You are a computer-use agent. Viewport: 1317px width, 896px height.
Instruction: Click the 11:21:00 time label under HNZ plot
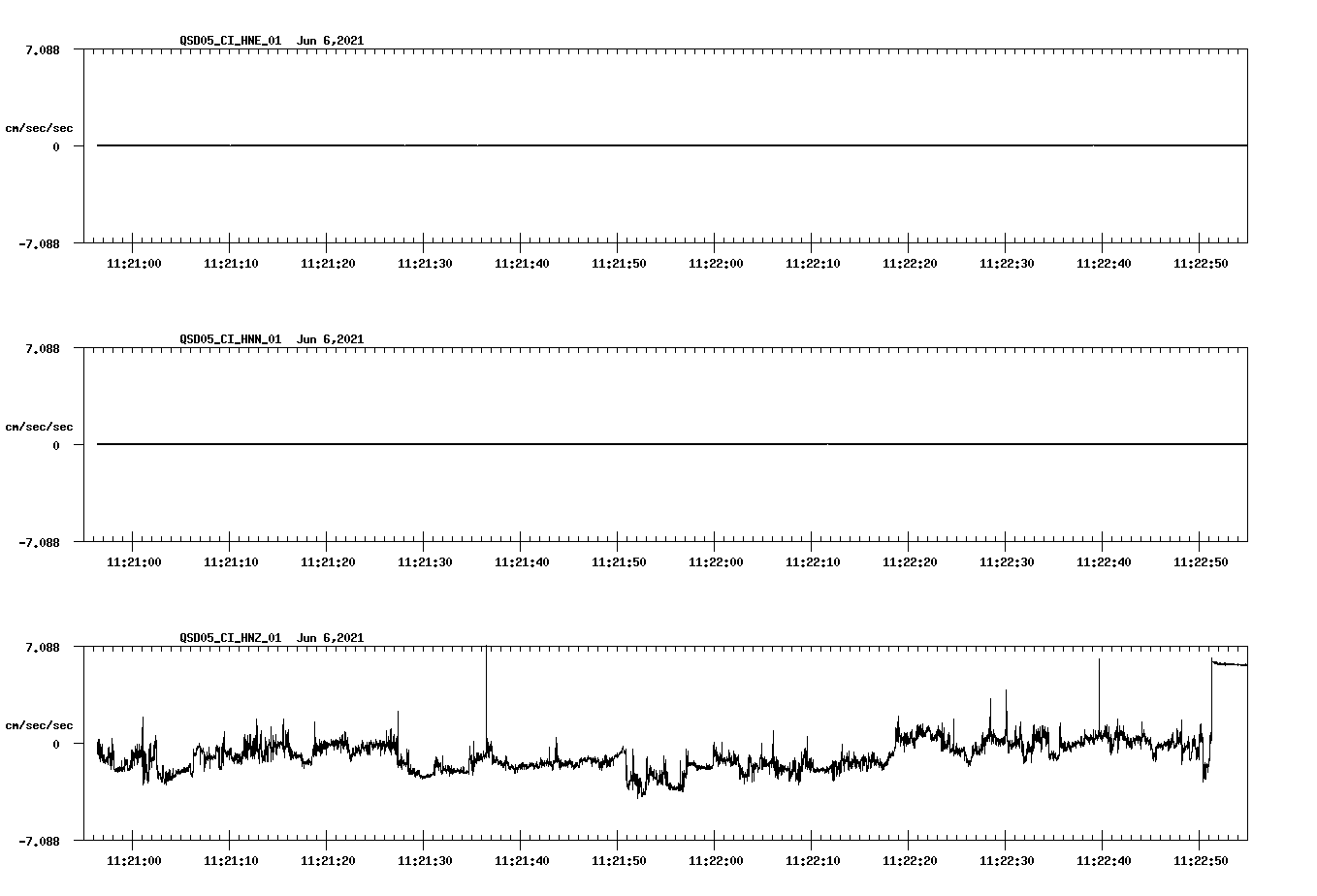point(134,861)
